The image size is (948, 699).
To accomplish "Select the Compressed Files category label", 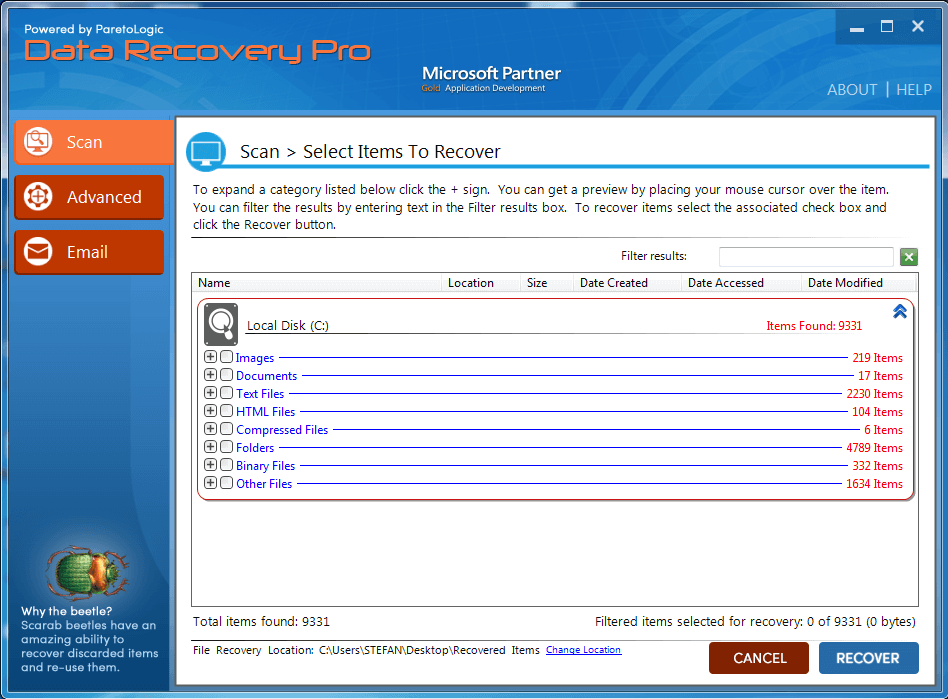I will 282,430.
